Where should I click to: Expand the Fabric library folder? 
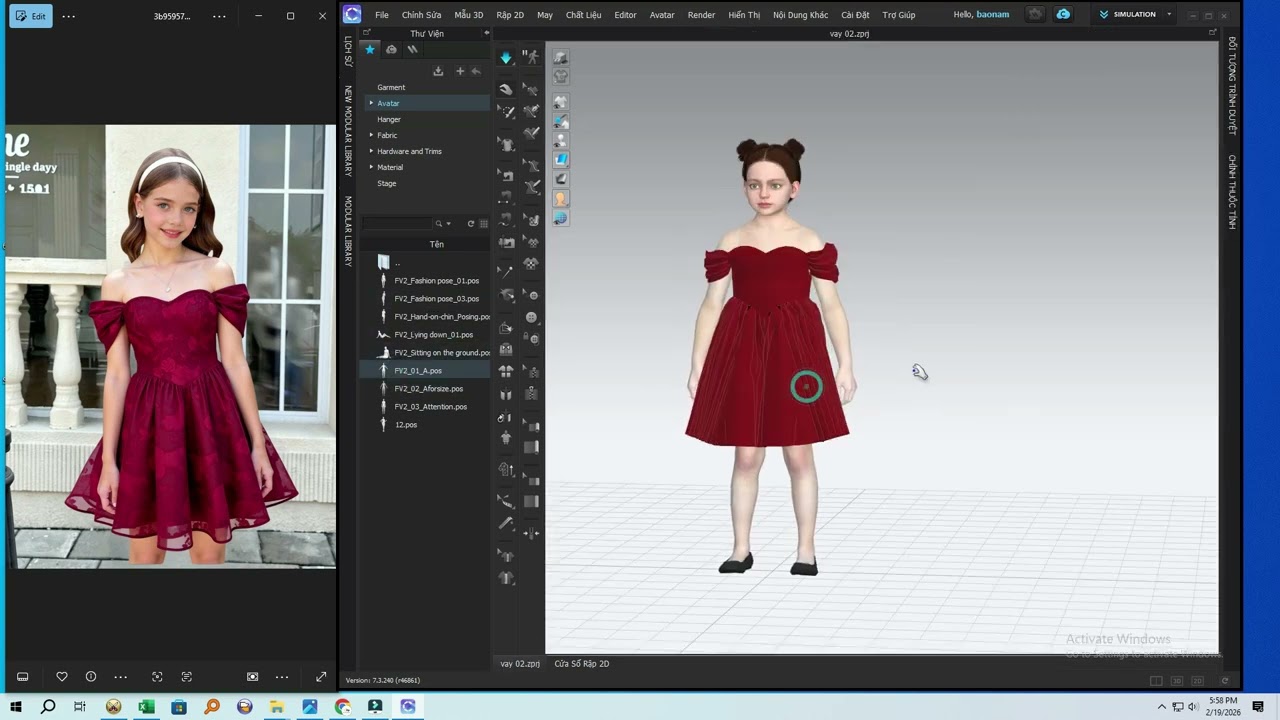pos(371,135)
